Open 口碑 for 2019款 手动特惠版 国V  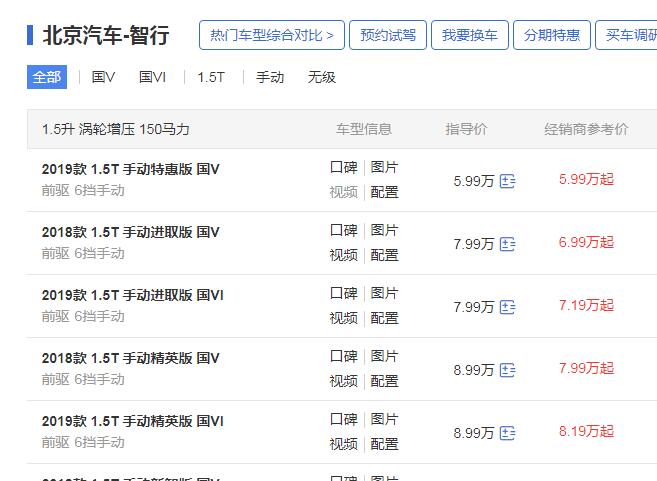click(x=344, y=167)
